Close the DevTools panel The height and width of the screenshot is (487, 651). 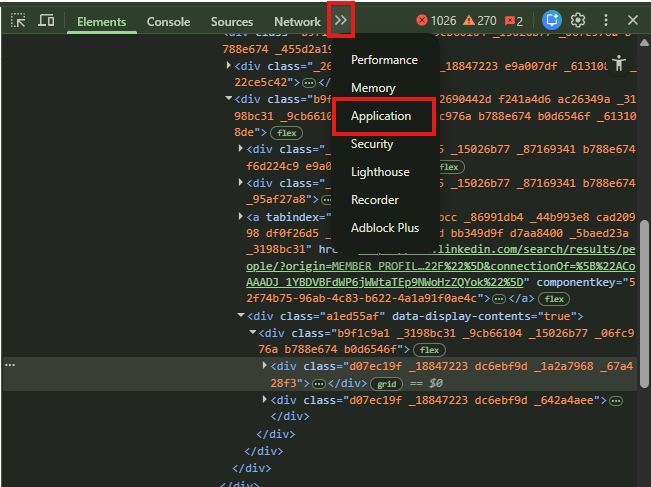coord(633,20)
